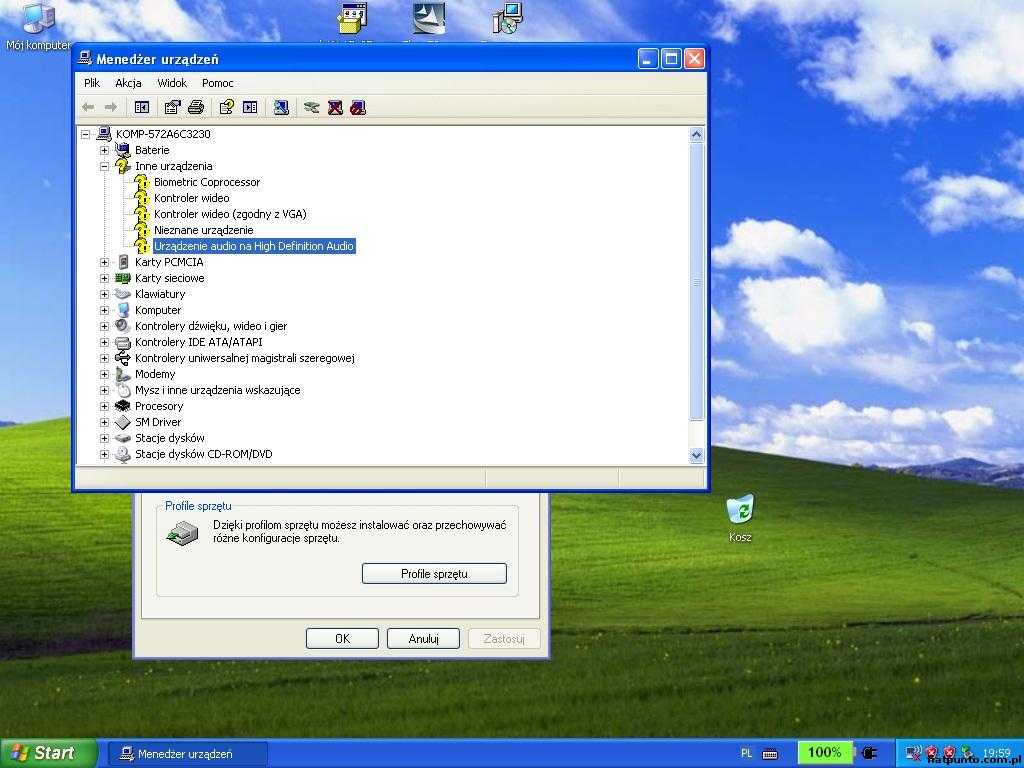Screen dimensions: 1024x768
Task: Click the Device Manager title bar icon
Action: (x=85, y=58)
